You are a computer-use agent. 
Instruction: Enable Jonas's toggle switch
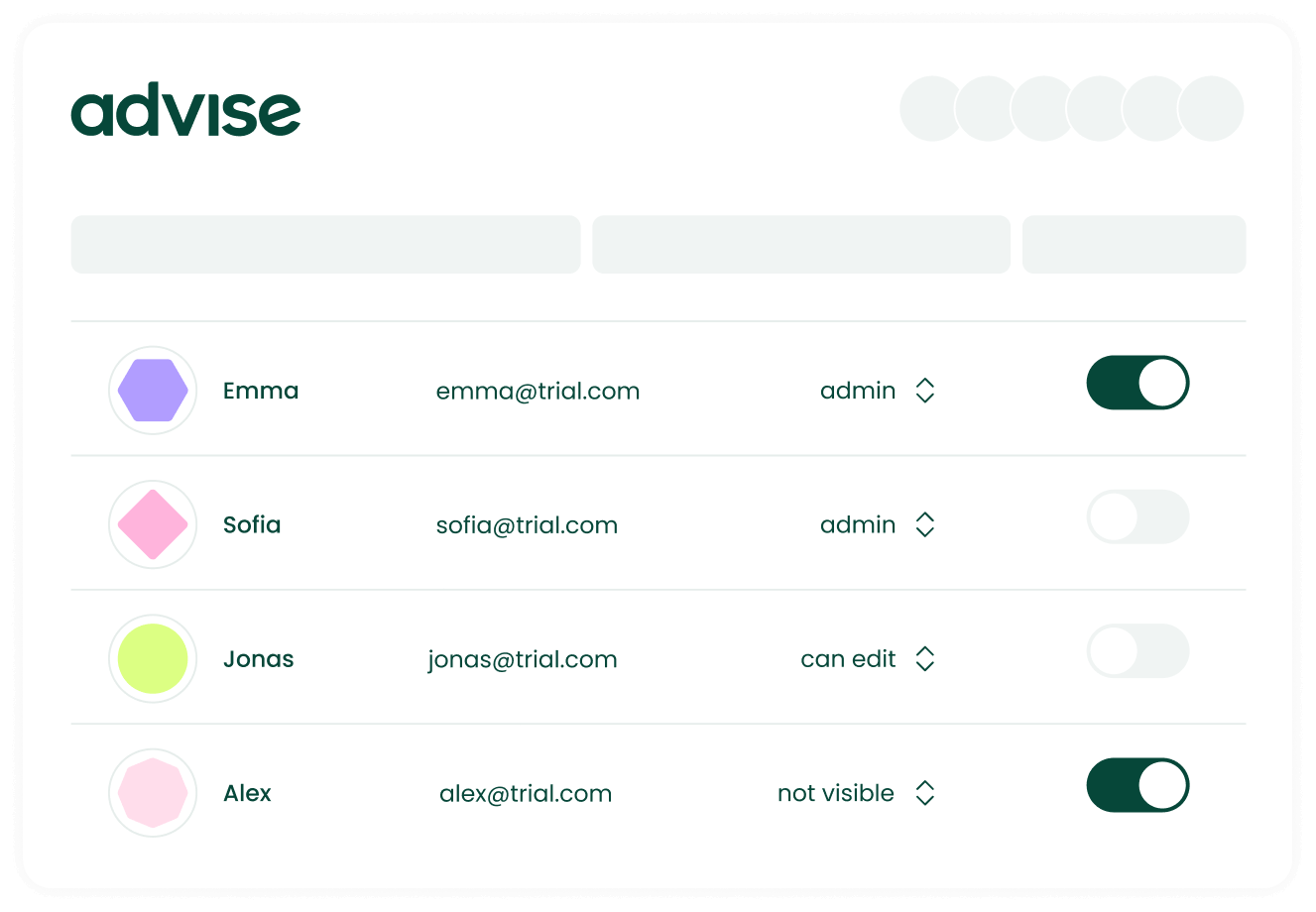coord(1137,651)
